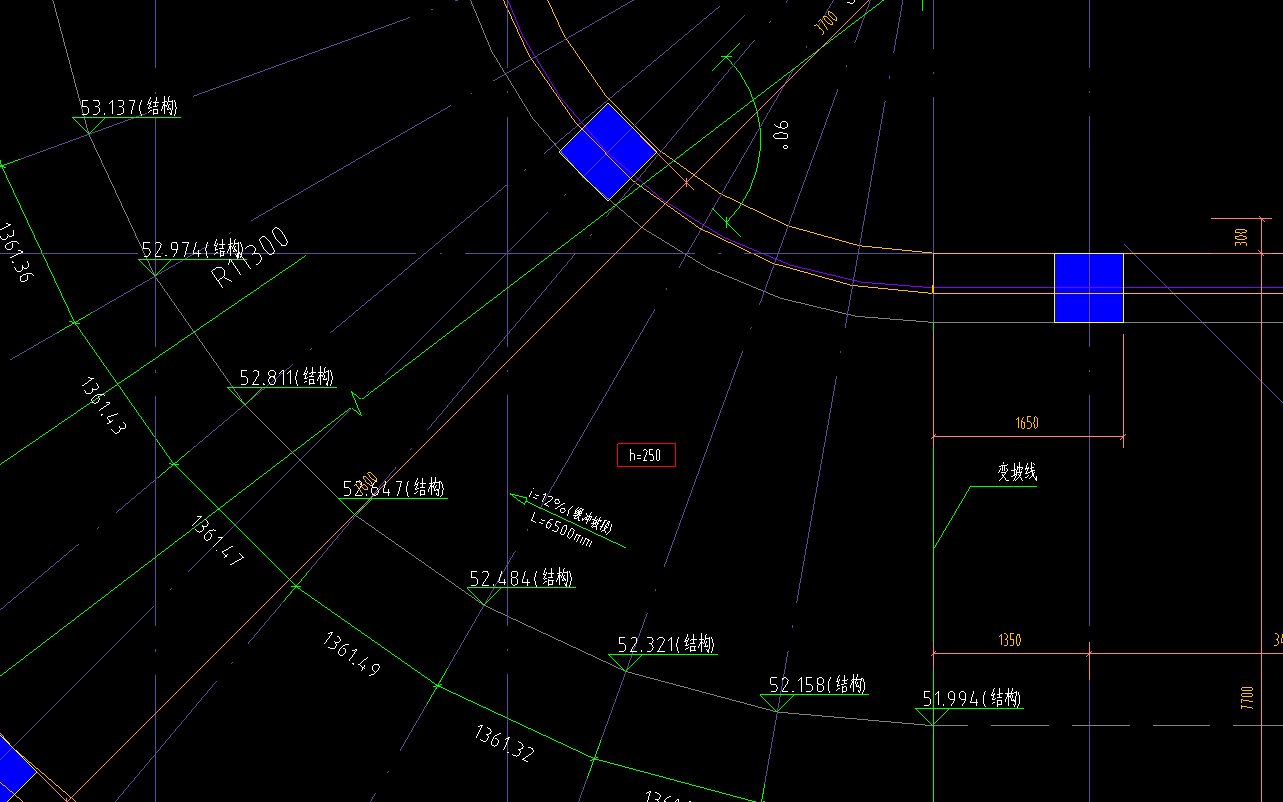Click the 1350 dimension value

point(1010,640)
